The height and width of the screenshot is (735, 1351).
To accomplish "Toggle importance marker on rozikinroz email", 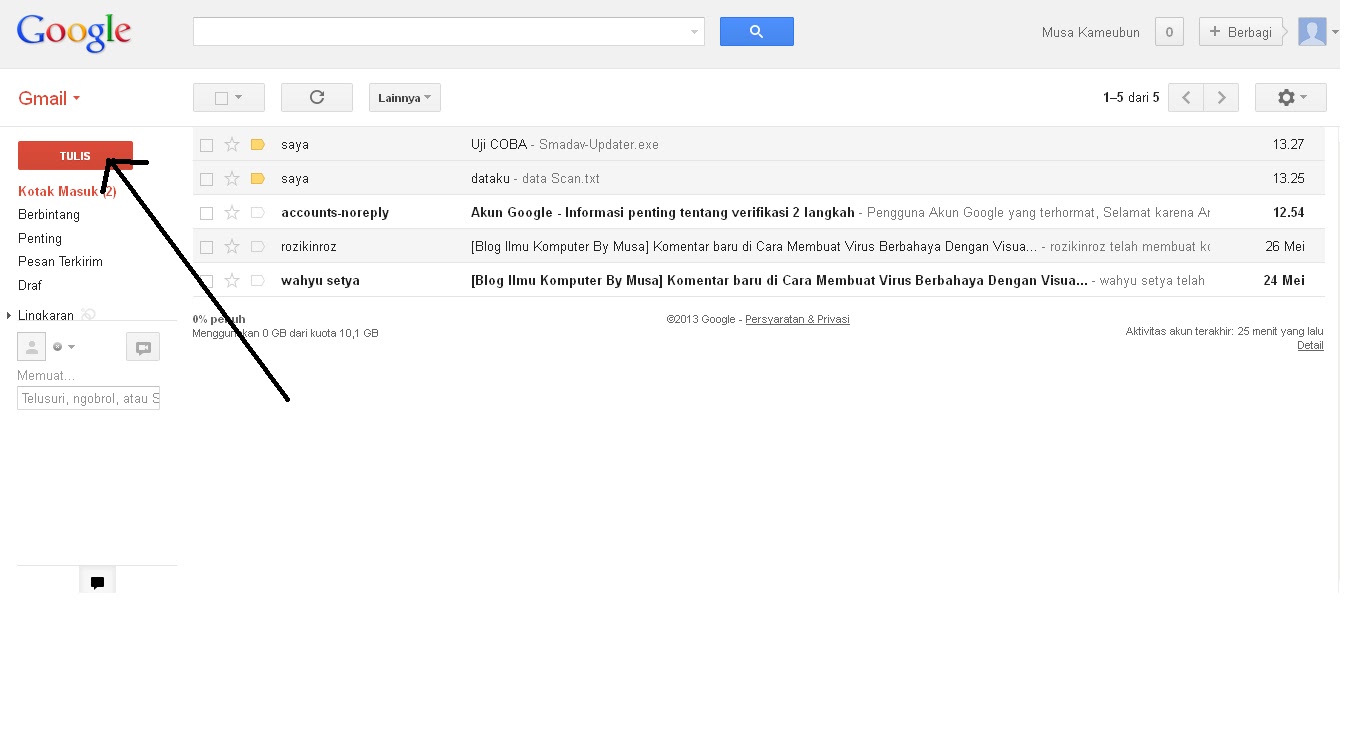I will click(x=257, y=246).
